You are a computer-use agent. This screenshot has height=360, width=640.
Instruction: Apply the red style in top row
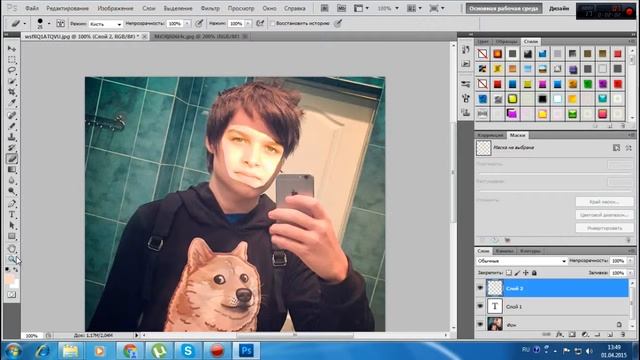click(x=618, y=54)
